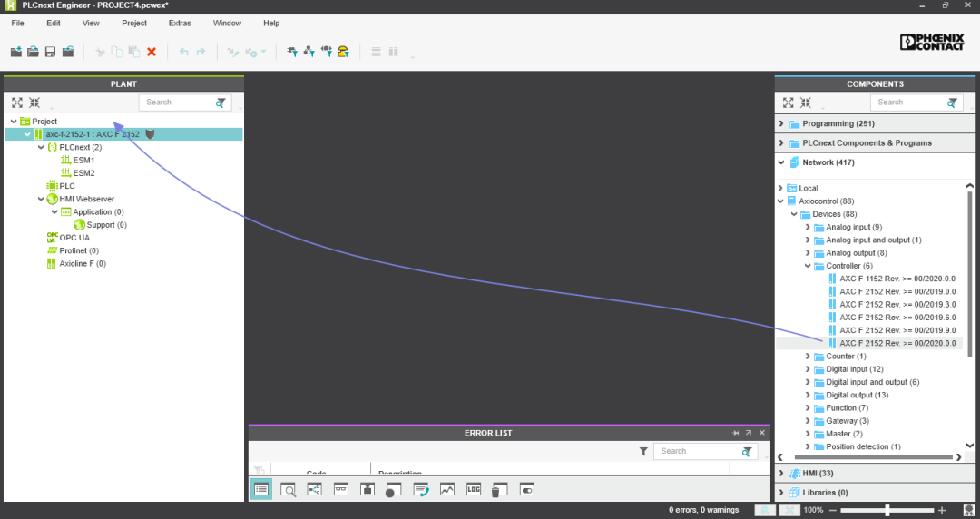Select the OPC UA tree item
The image size is (980, 519).
click(74, 238)
